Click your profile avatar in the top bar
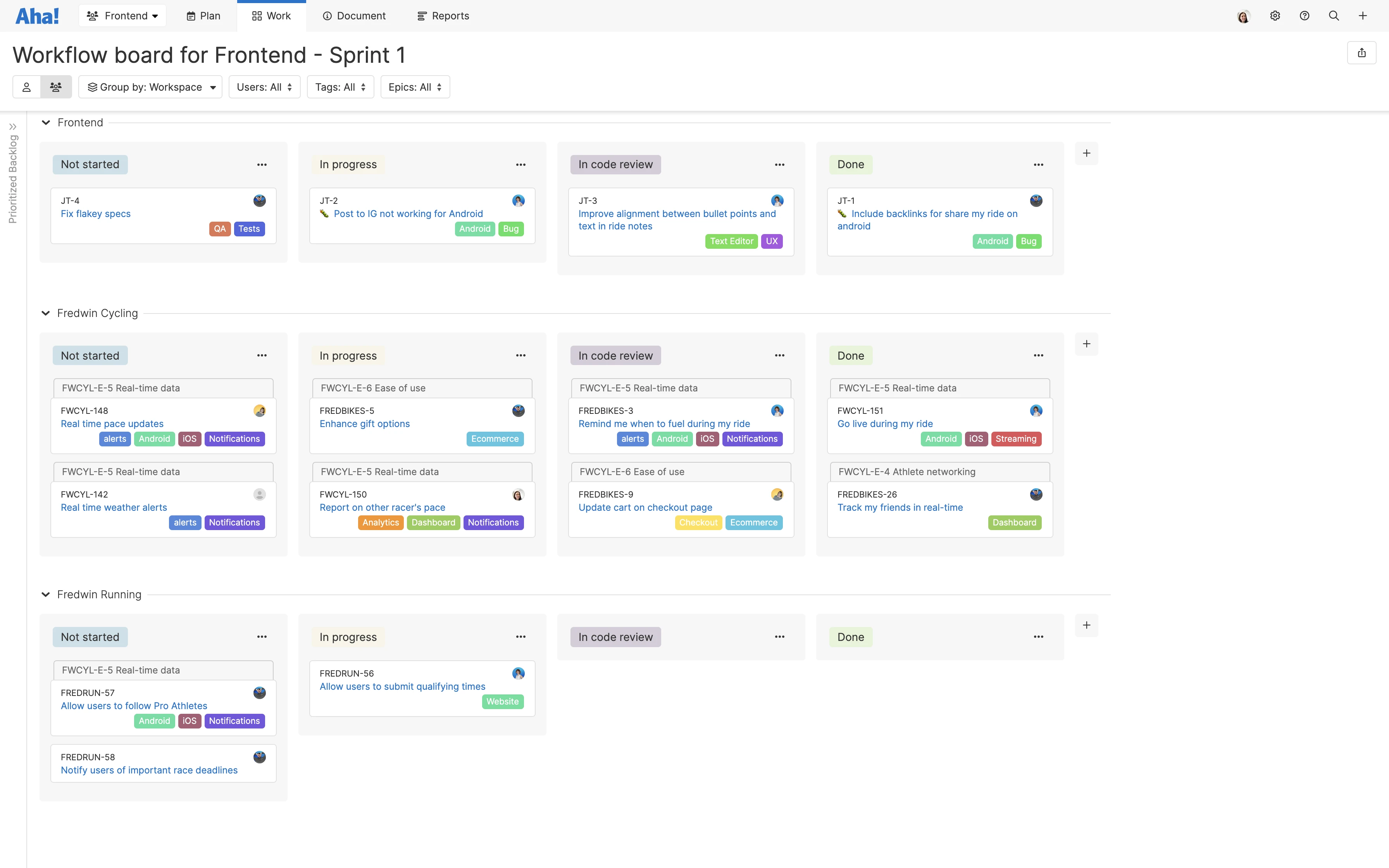This screenshot has width=1389, height=868. pos(1244,15)
